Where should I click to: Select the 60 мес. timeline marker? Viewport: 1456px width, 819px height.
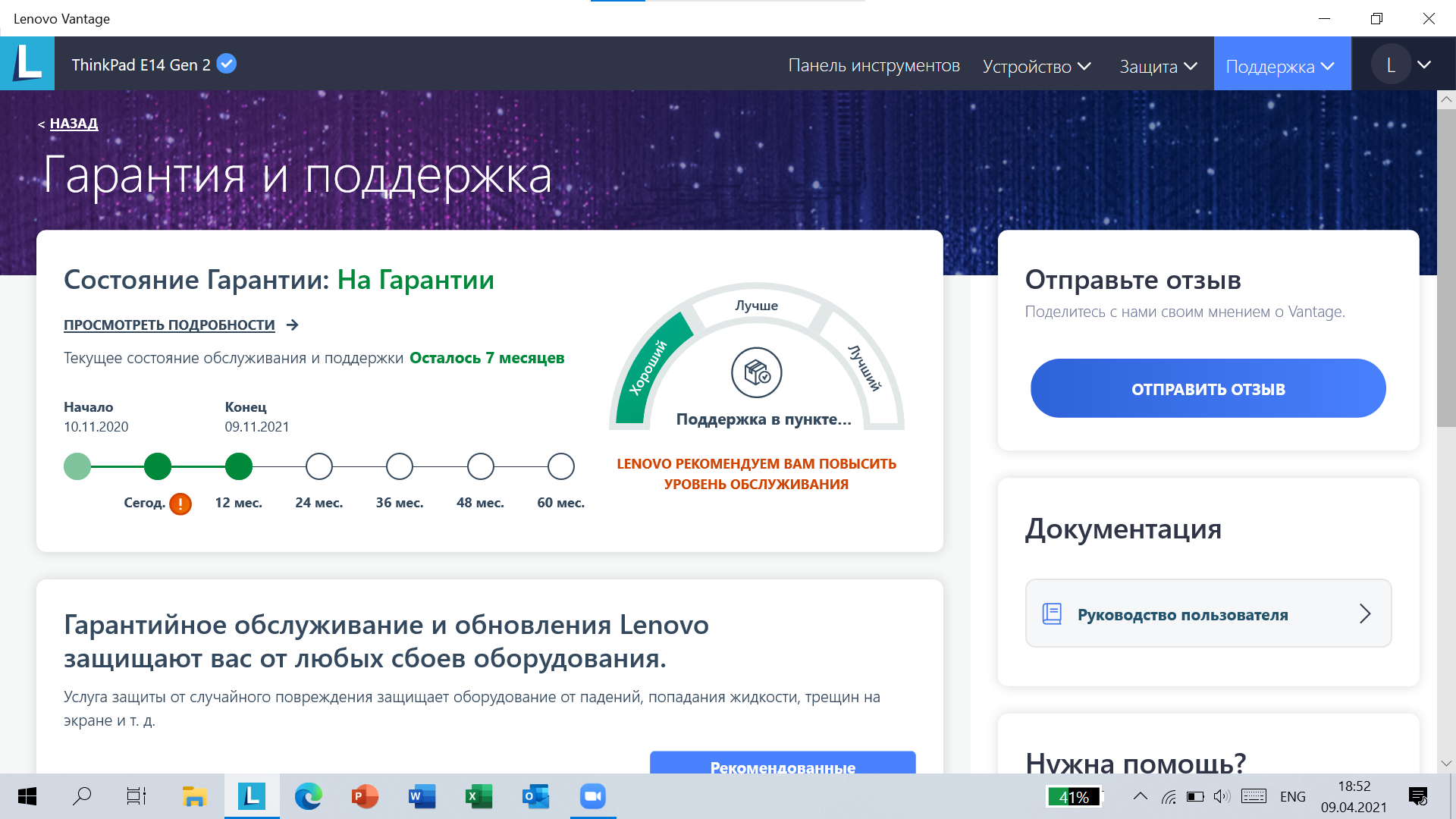tap(561, 466)
